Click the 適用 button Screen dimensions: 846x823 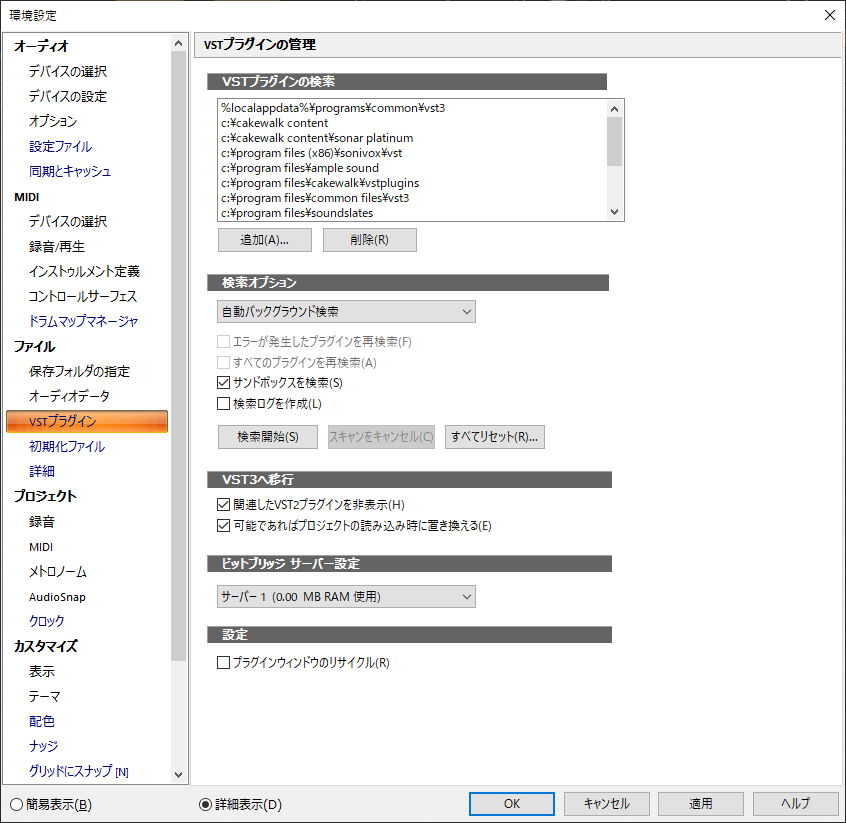pos(701,804)
